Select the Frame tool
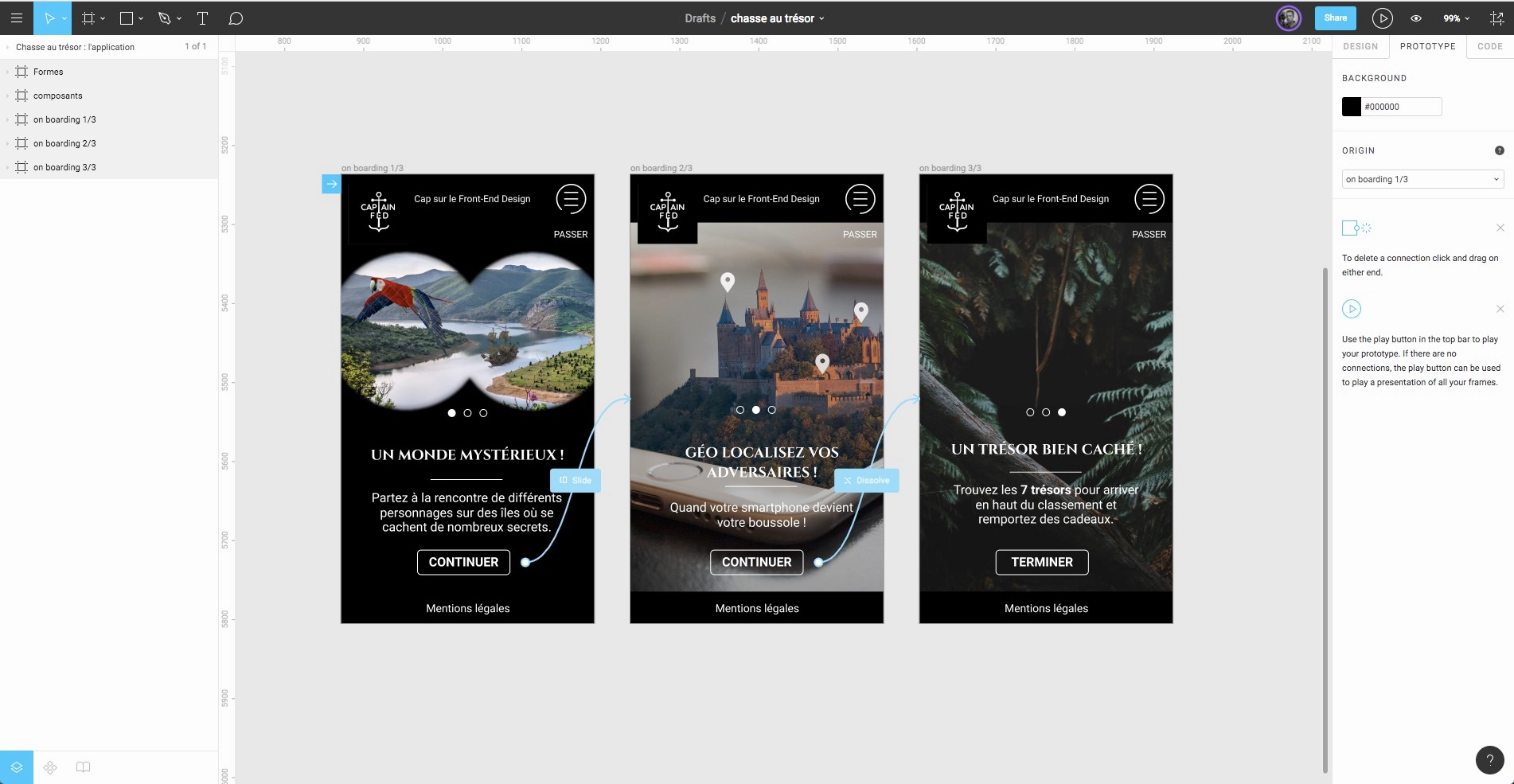The image size is (1514, 784). (88, 18)
